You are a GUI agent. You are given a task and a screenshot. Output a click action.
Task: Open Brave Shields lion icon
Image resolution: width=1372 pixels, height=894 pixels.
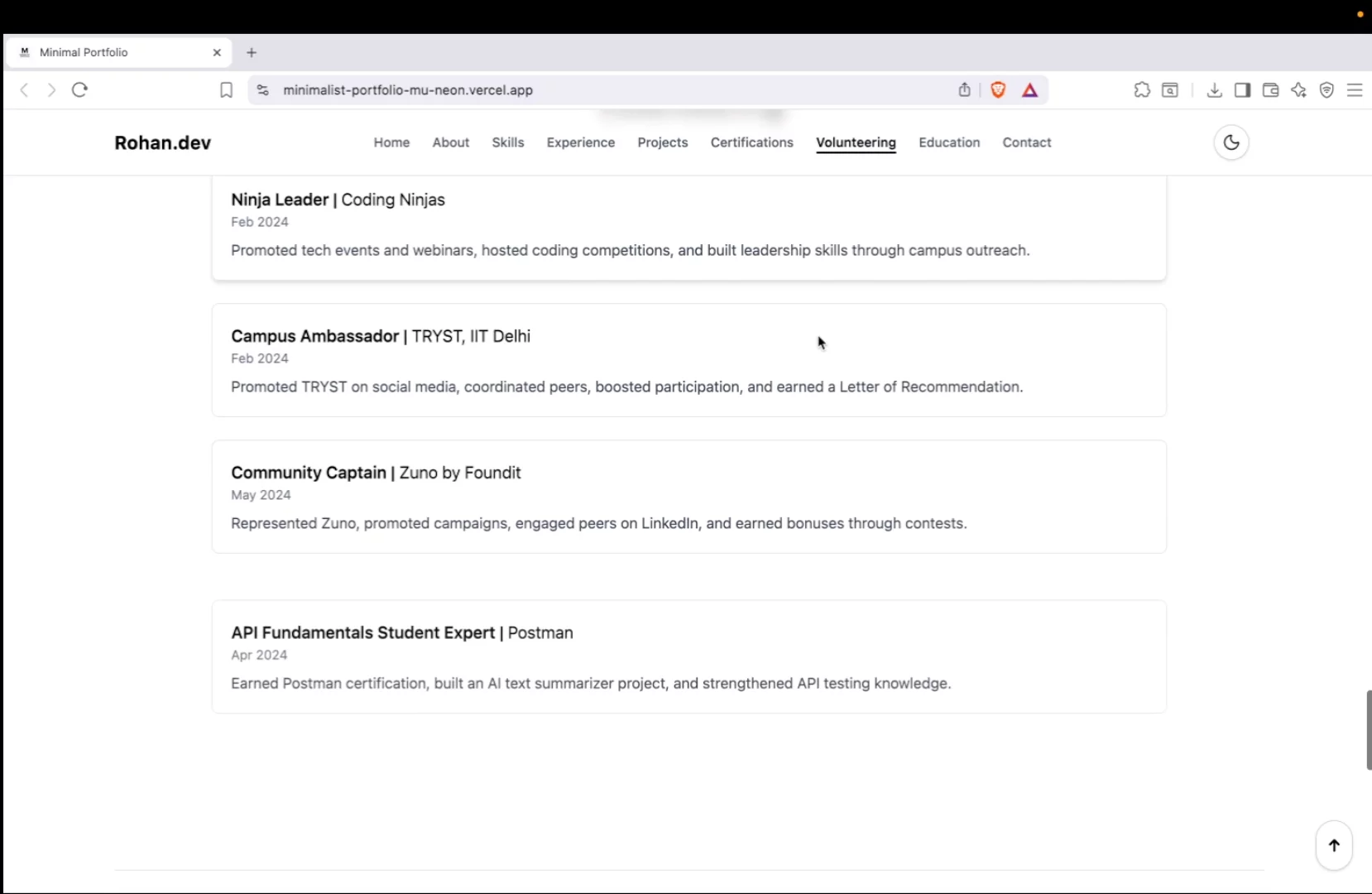point(998,90)
